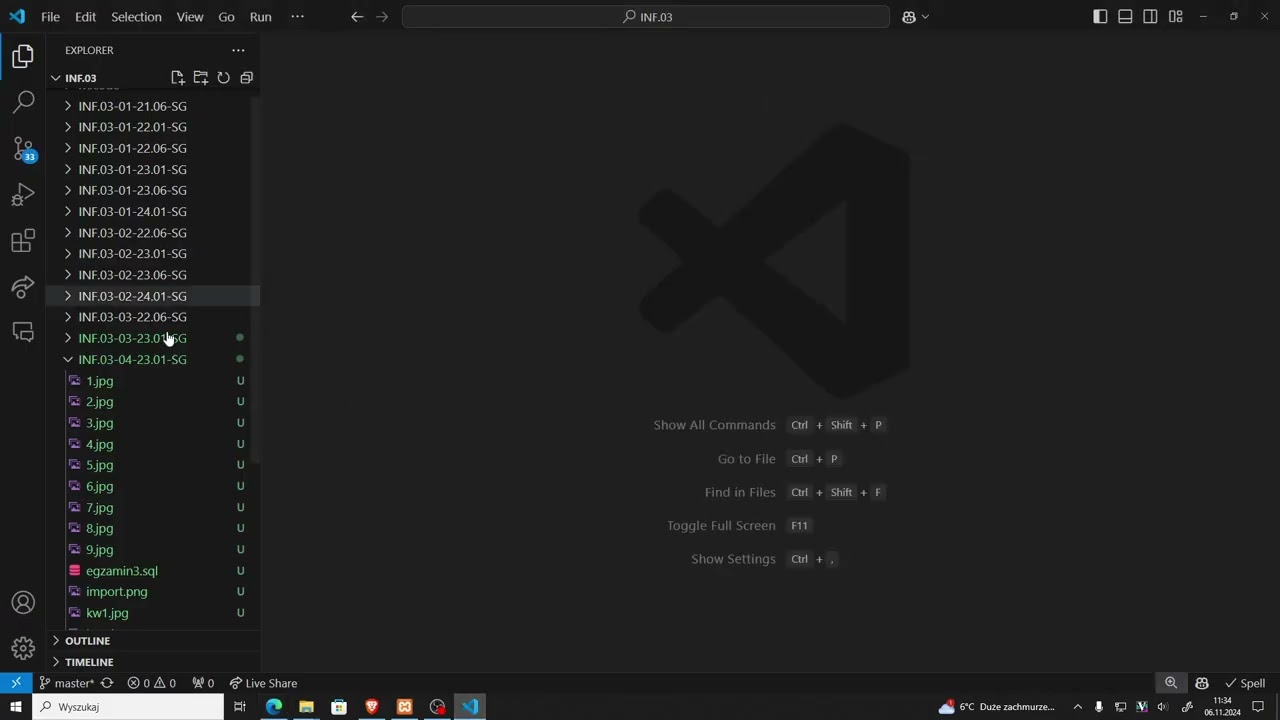Click the remote window icon in status bar
This screenshot has height=720, width=1280.
[x=16, y=683]
